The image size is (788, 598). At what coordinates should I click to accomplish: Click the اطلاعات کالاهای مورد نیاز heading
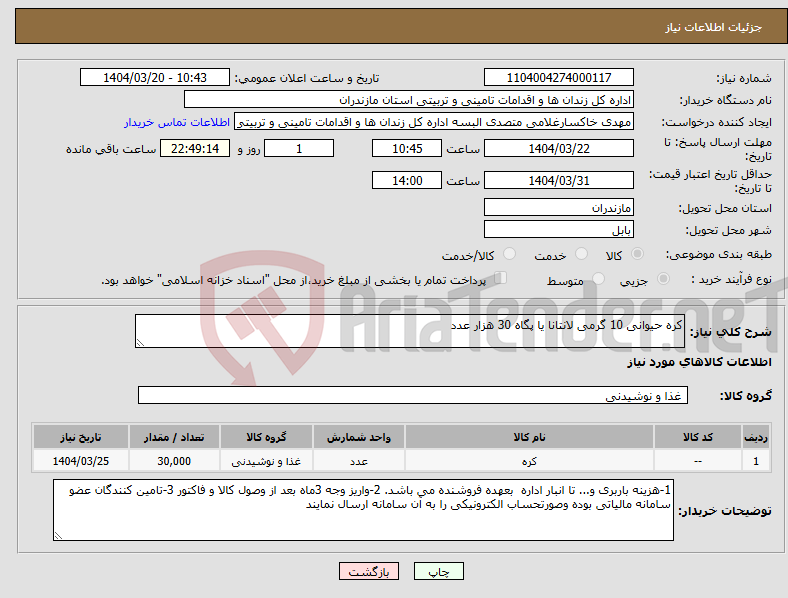(699, 362)
